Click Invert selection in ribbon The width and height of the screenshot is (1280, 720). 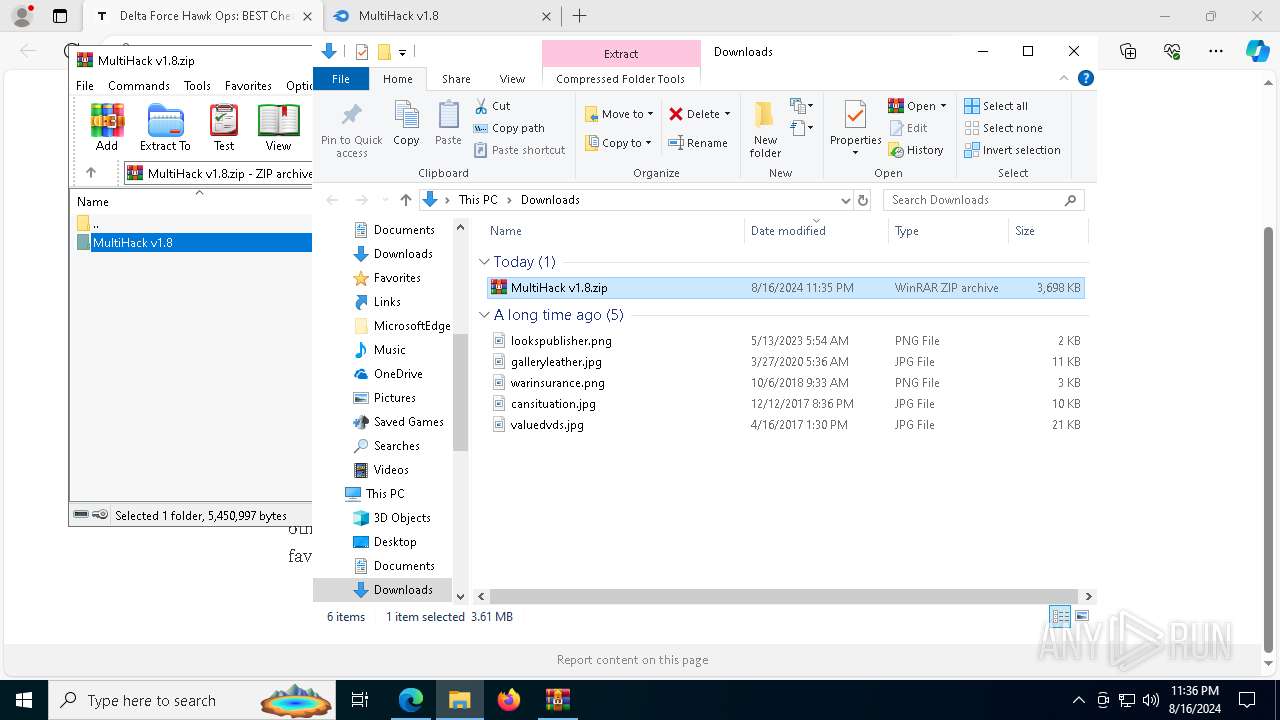[x=1012, y=150]
